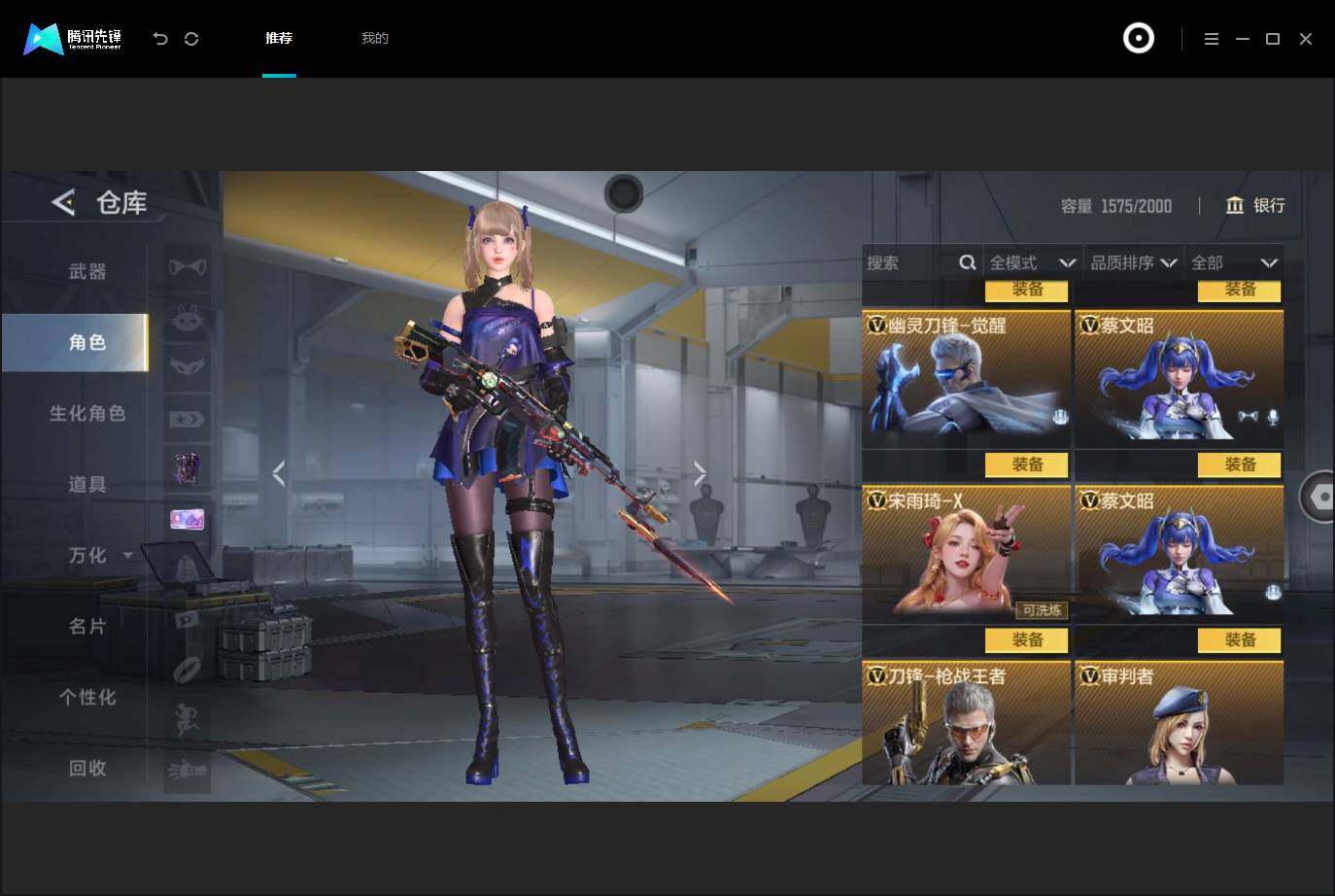The image size is (1335, 896).
Task: Open the 品质排序 sort dropdown
Action: [1134, 262]
